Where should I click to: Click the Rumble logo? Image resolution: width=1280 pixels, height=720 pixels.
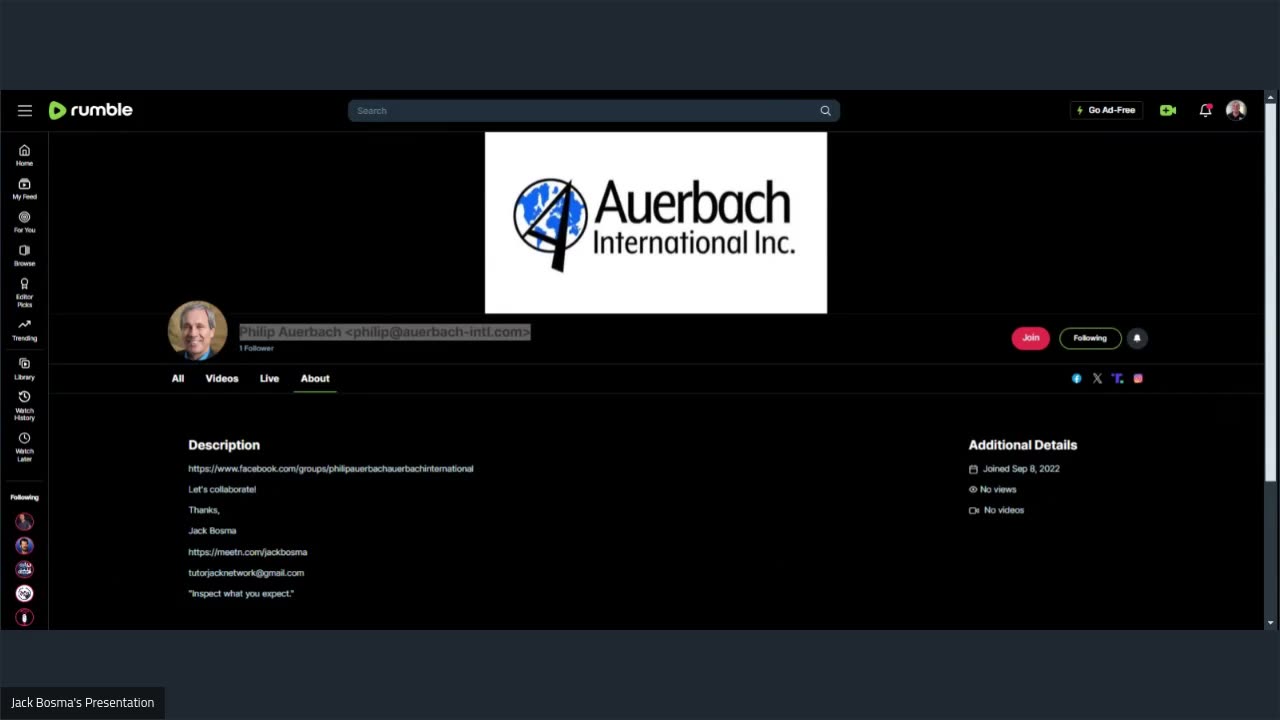(91, 110)
